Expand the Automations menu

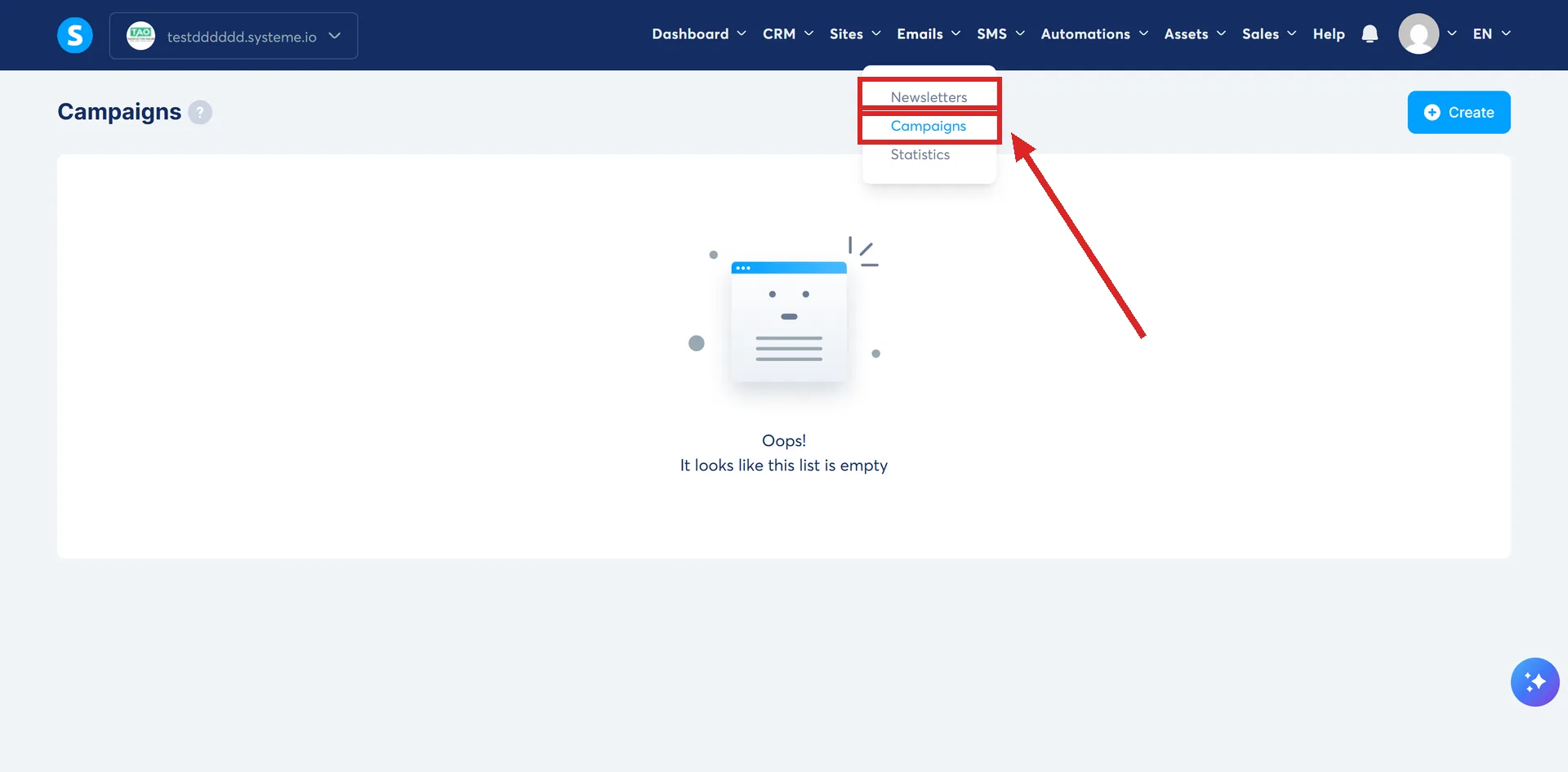point(1094,33)
